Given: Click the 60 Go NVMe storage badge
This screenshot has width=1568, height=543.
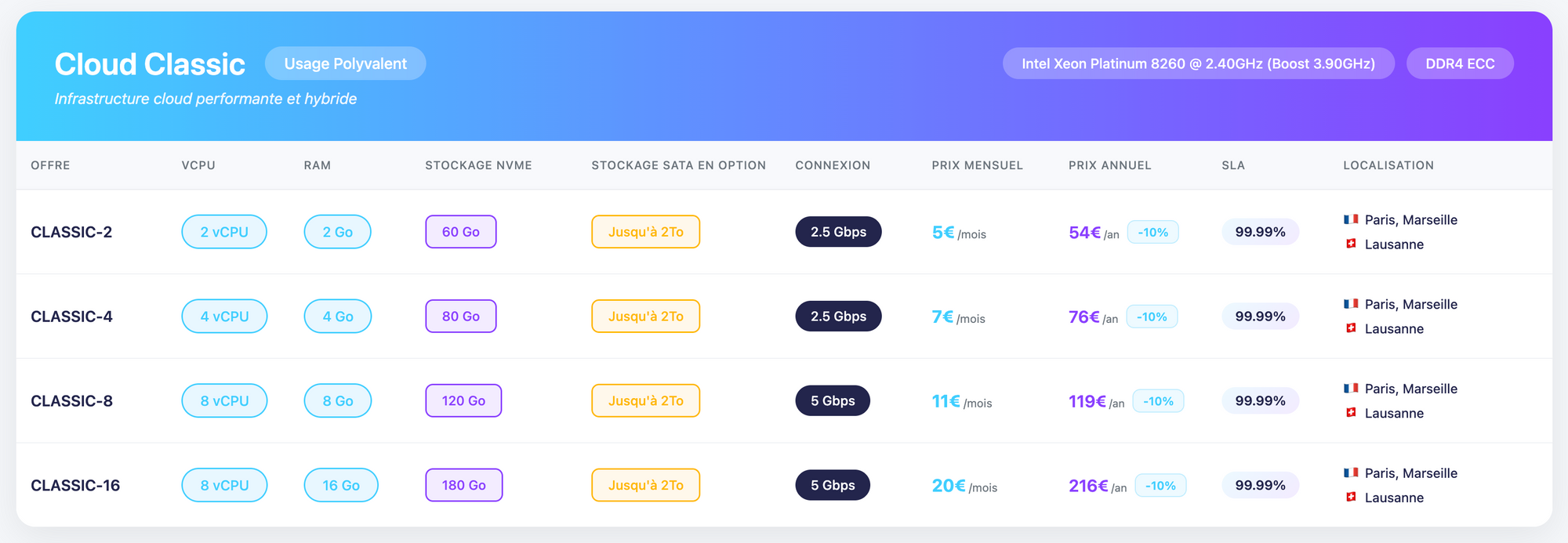Looking at the screenshot, I should [x=461, y=232].
